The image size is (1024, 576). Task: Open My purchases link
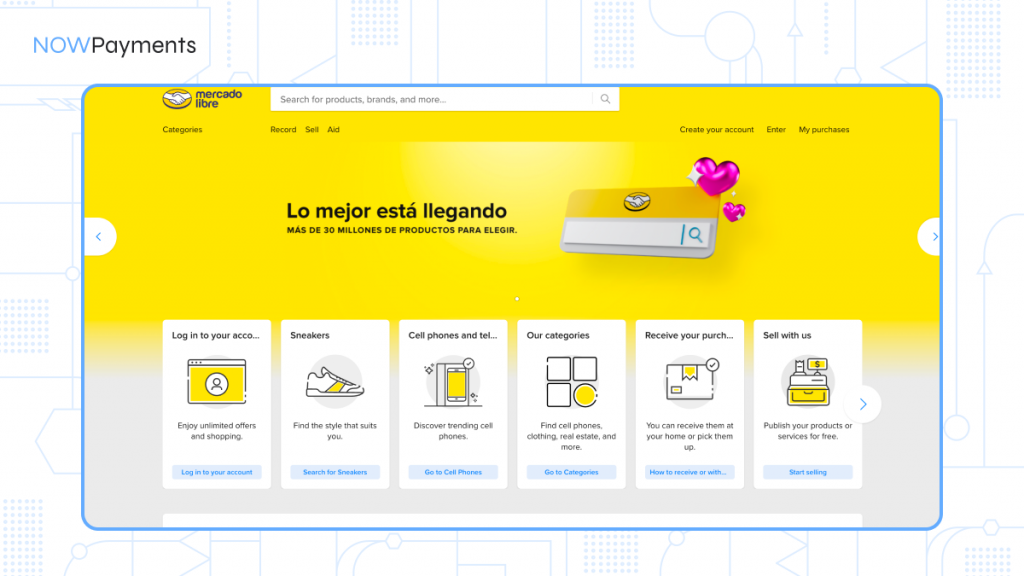coord(823,130)
